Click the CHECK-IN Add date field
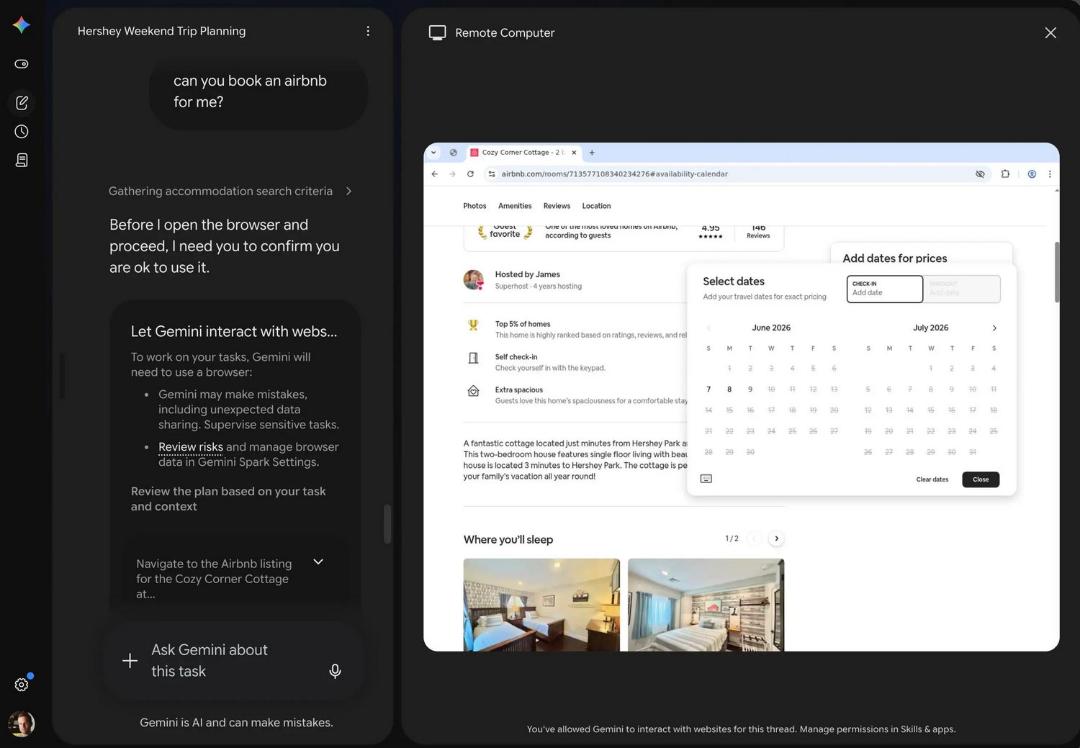 [x=884, y=289]
